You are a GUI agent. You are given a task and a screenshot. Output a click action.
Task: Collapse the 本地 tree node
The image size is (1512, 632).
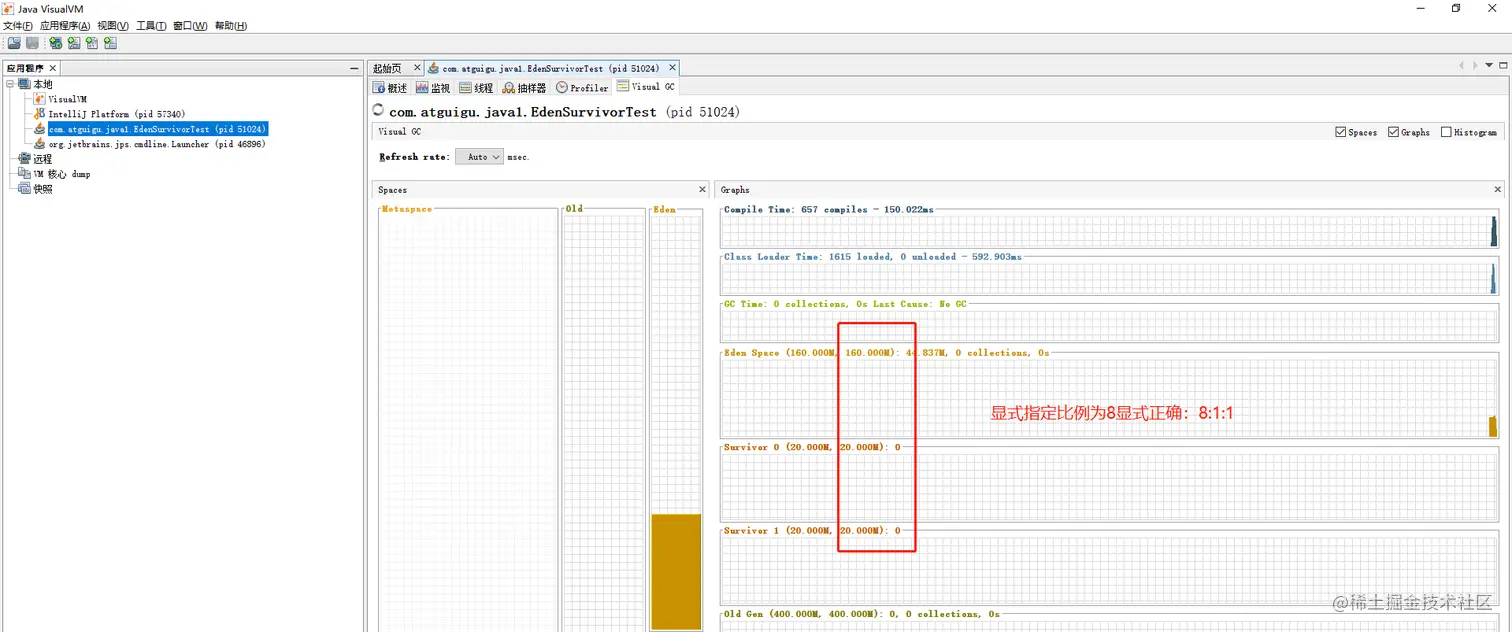point(10,84)
